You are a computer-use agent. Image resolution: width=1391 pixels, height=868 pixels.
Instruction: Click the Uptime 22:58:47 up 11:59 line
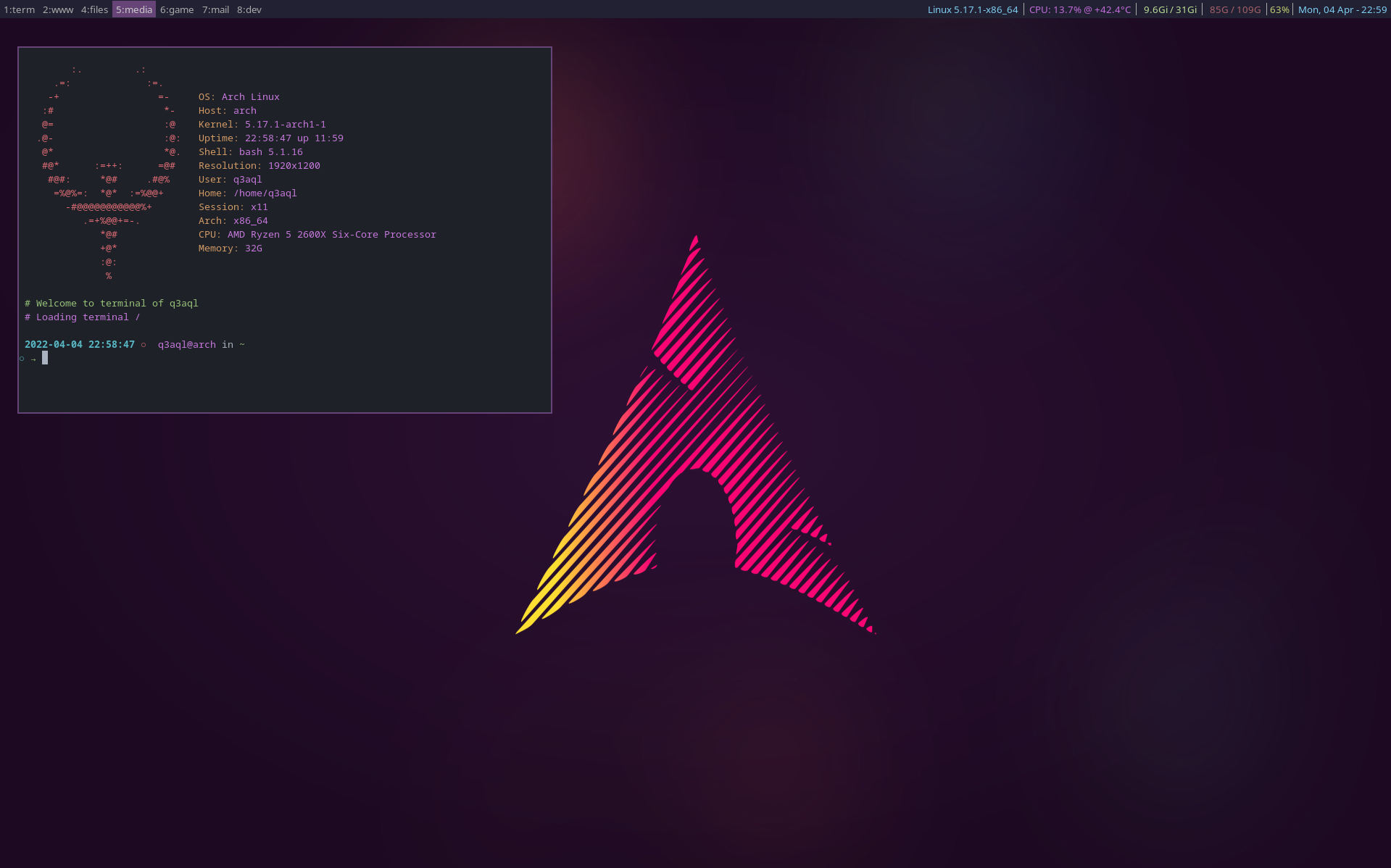271,138
